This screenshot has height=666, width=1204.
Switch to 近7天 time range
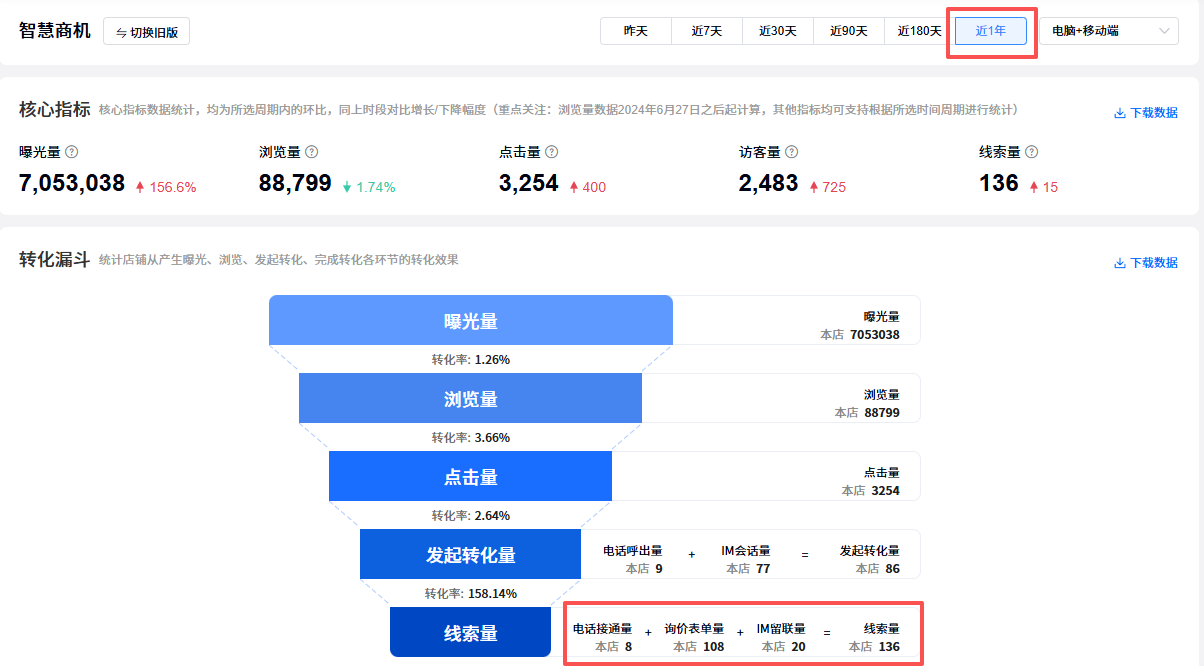click(707, 31)
